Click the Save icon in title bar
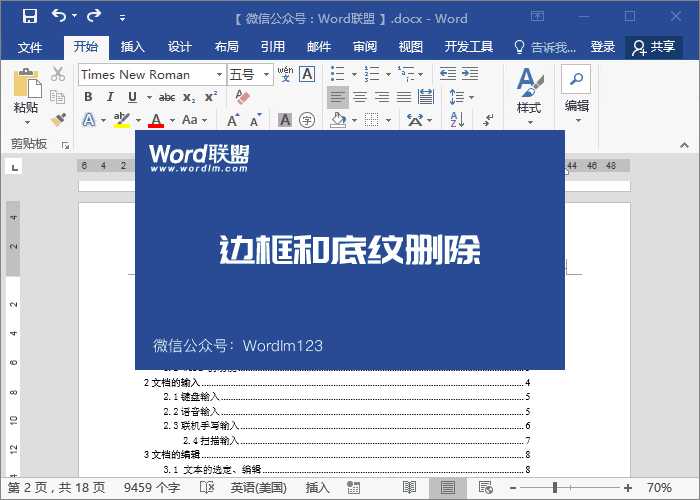 pyautogui.click(x=29, y=17)
